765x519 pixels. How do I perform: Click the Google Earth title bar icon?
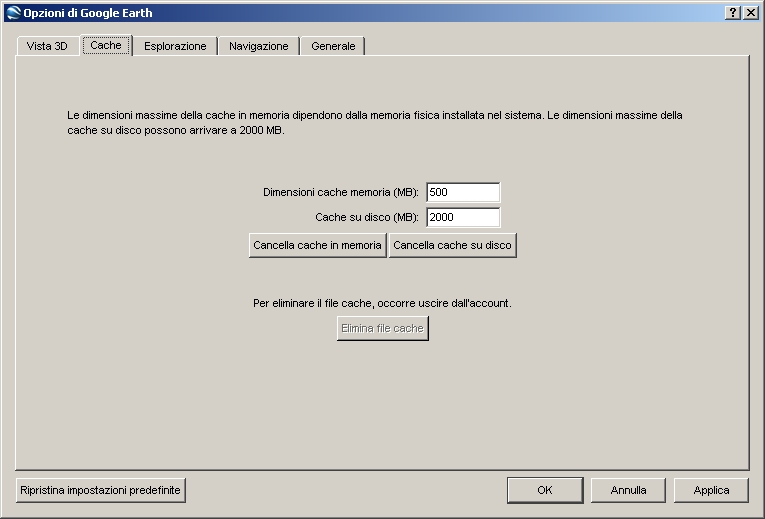14,13
